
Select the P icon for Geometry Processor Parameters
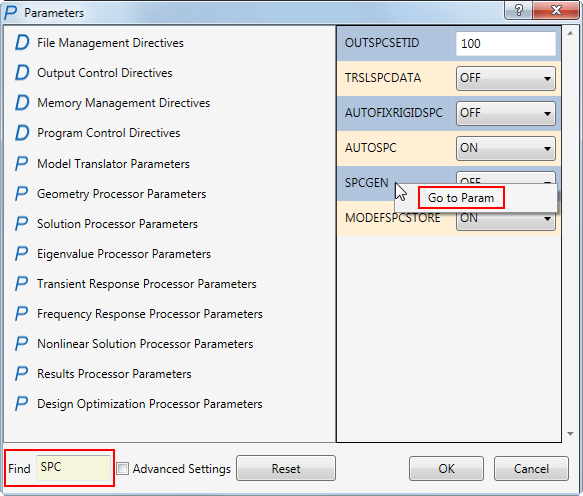[x=22, y=194]
